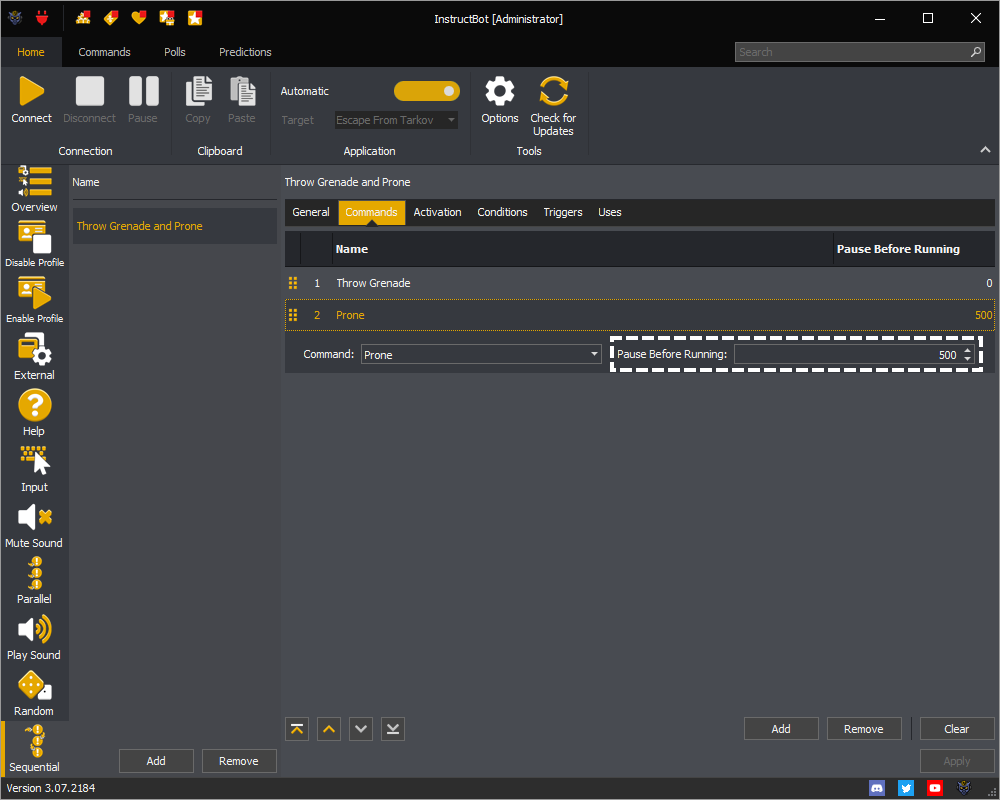
Task: Open the Help command type
Action: 34,412
